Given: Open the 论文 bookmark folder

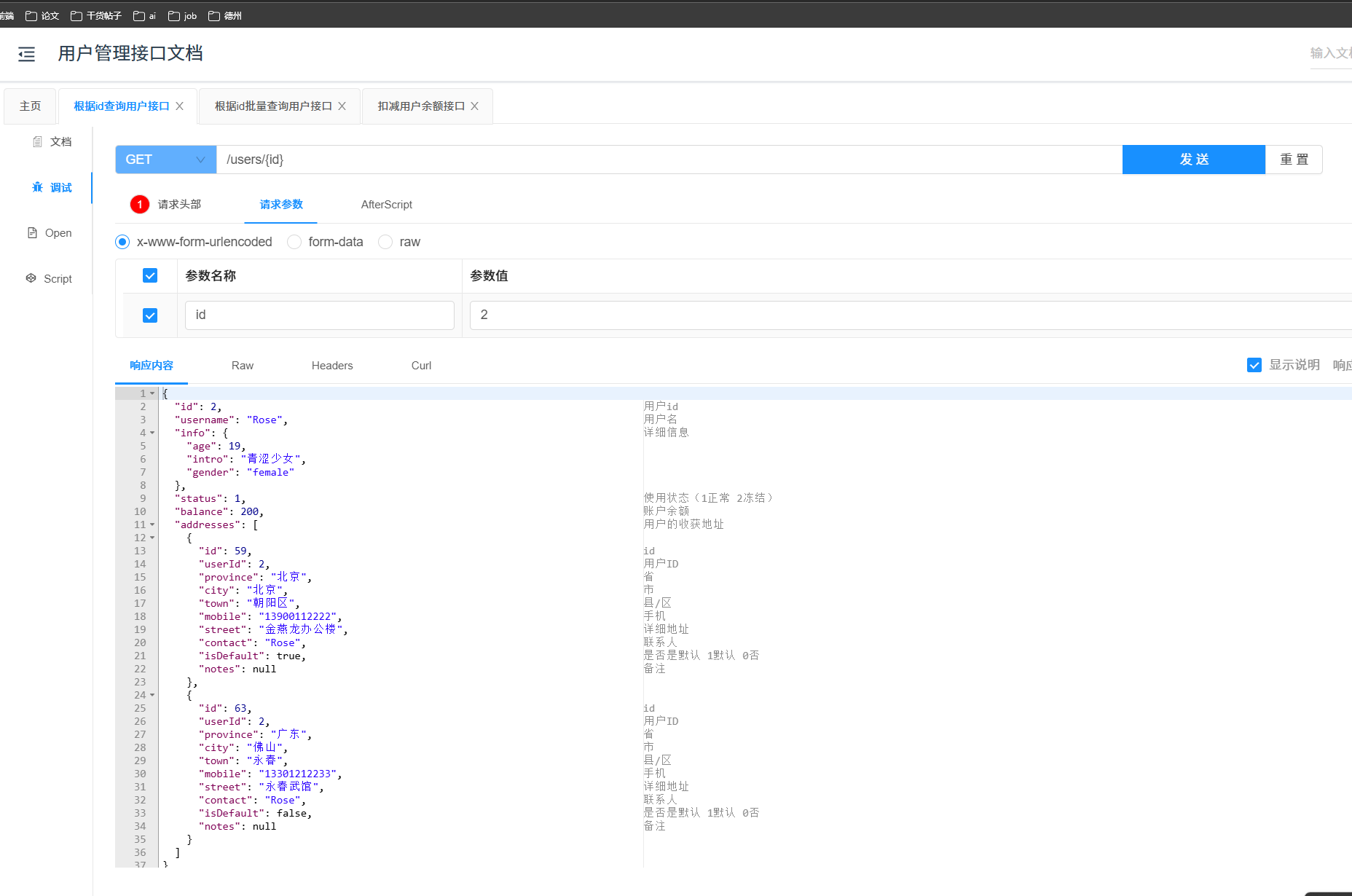Looking at the screenshot, I should (x=42, y=16).
